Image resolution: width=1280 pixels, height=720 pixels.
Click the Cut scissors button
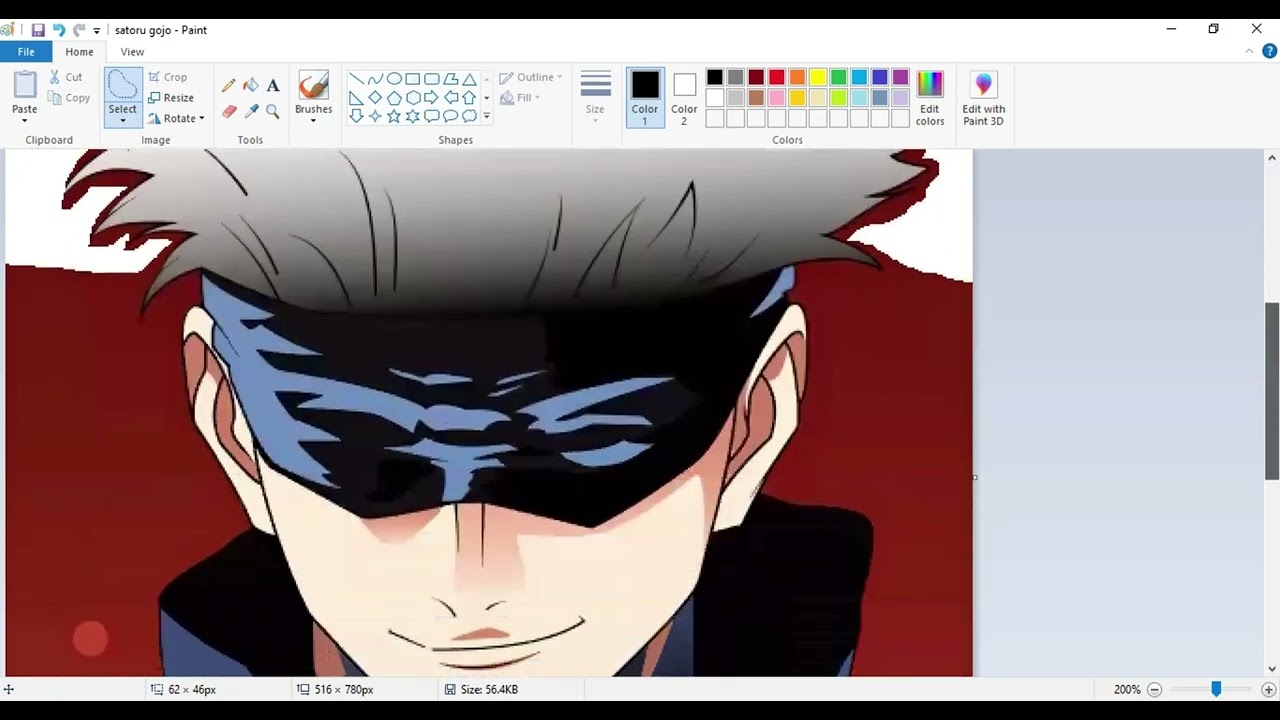tap(66, 77)
